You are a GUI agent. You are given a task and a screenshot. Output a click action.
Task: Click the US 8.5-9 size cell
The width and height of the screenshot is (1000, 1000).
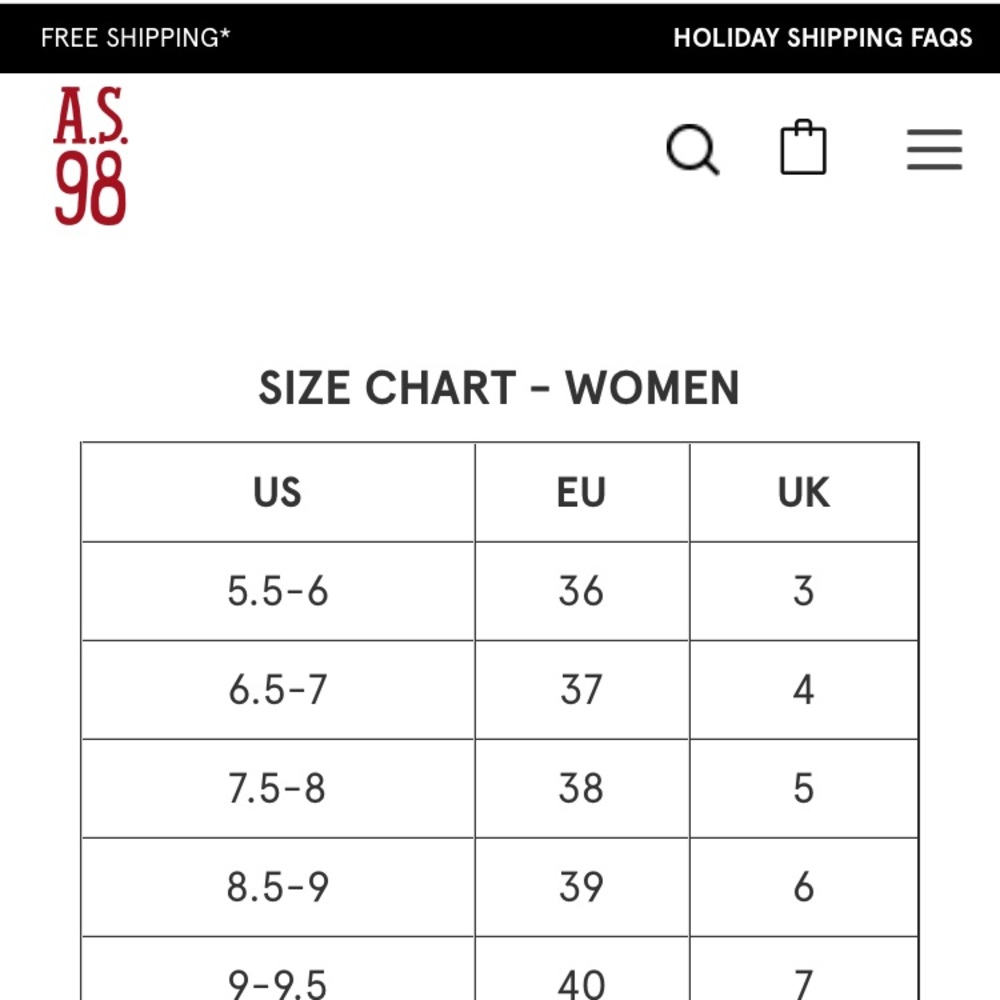pos(277,887)
